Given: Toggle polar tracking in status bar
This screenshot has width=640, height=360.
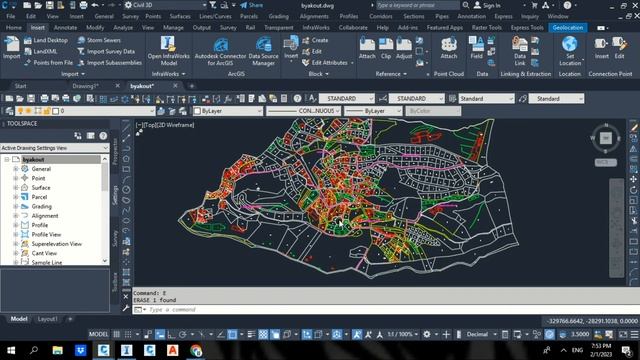Looking at the screenshot, I should click(x=182, y=334).
